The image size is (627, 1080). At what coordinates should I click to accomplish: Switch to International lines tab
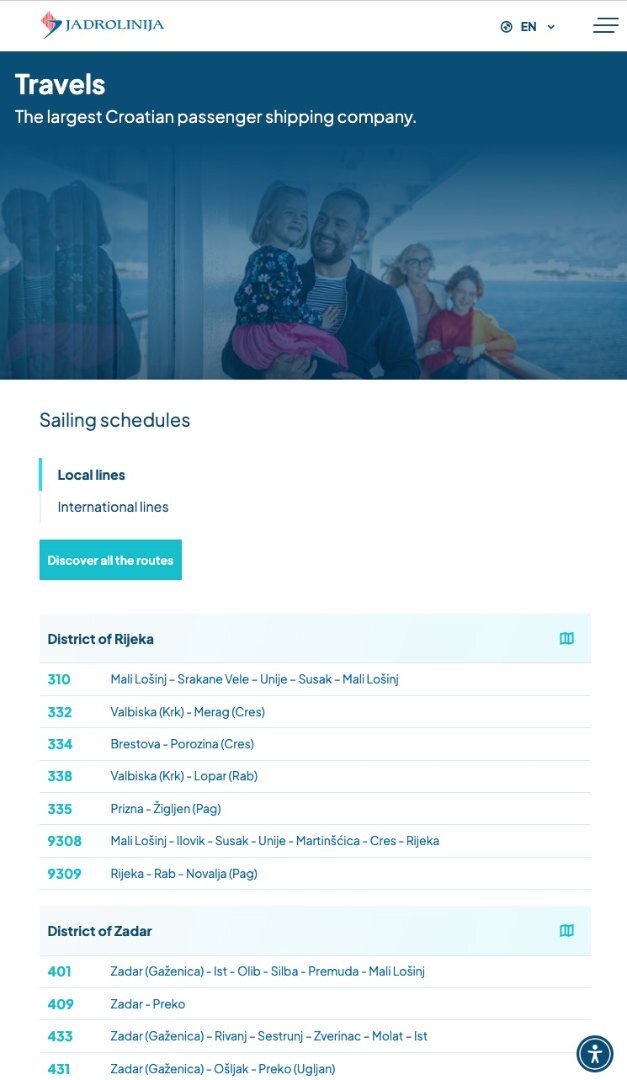click(x=113, y=507)
